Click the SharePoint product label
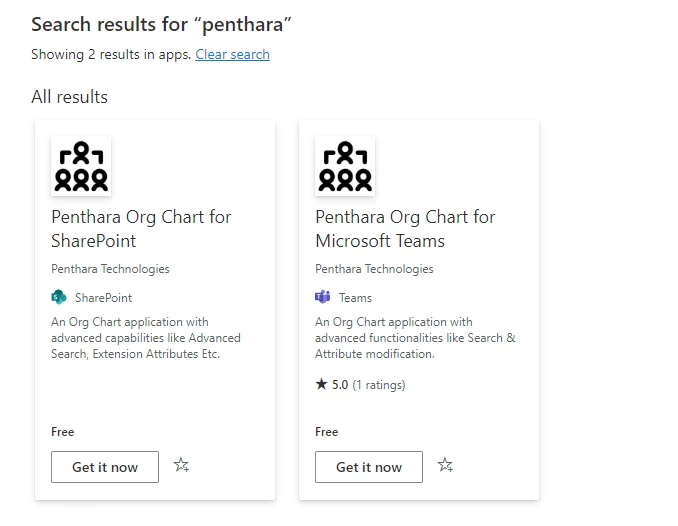 103,298
